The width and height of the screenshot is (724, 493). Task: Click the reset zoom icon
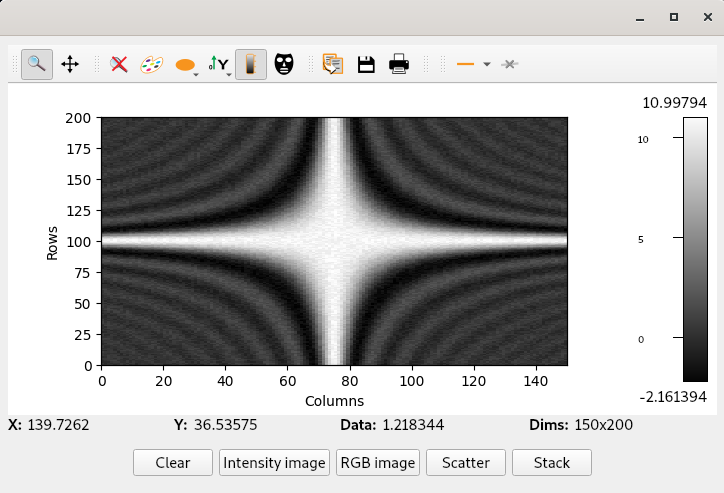coord(119,64)
